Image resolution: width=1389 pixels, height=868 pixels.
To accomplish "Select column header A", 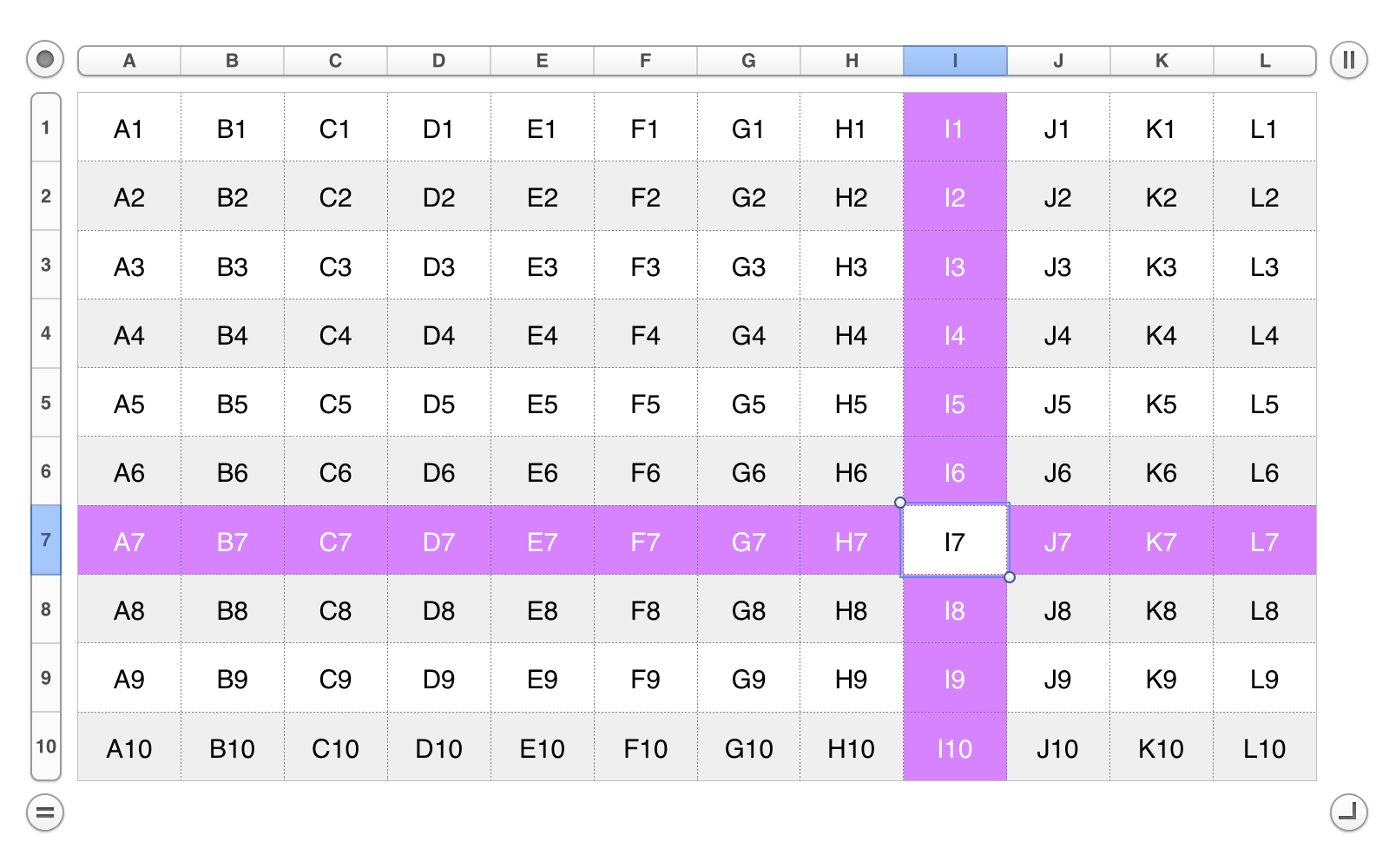I will 129,61.
